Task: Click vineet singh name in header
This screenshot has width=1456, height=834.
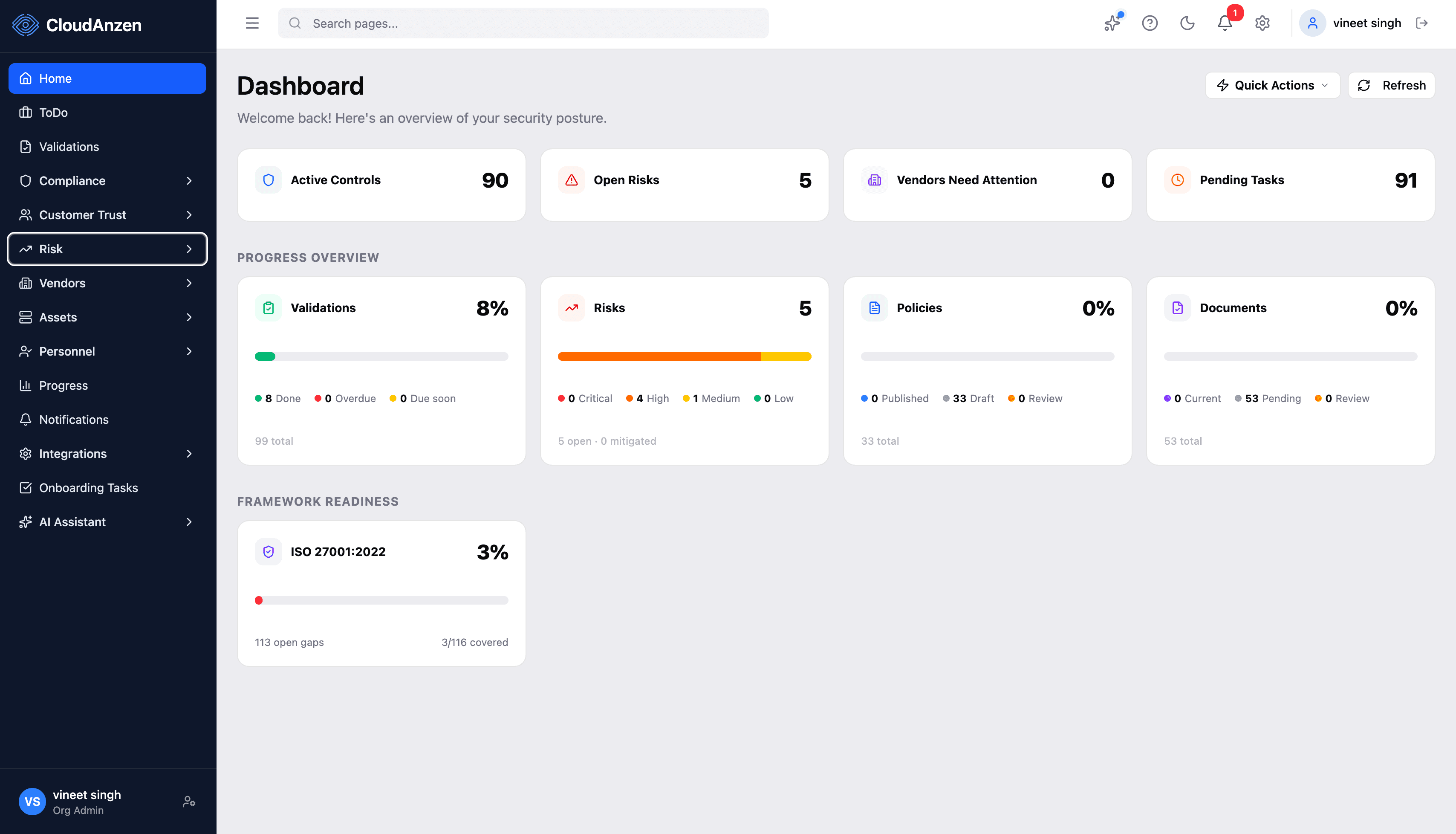Action: [1366, 23]
